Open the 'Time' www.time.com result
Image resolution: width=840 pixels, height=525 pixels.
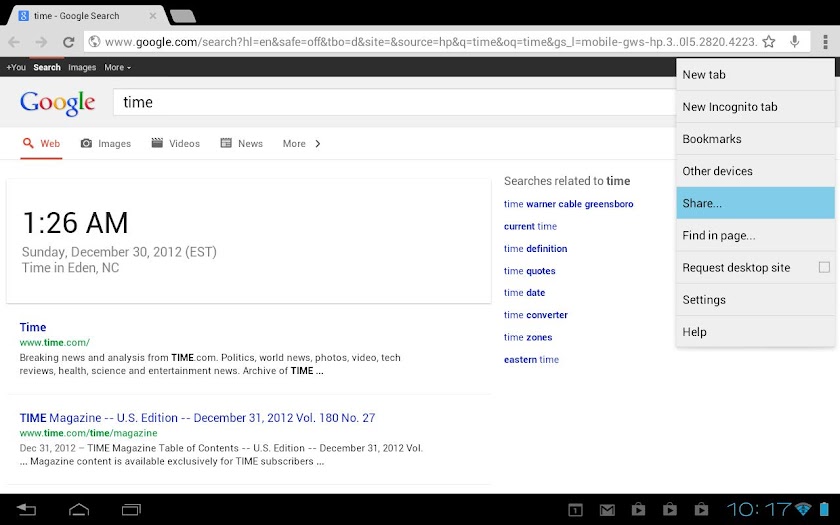coord(33,327)
